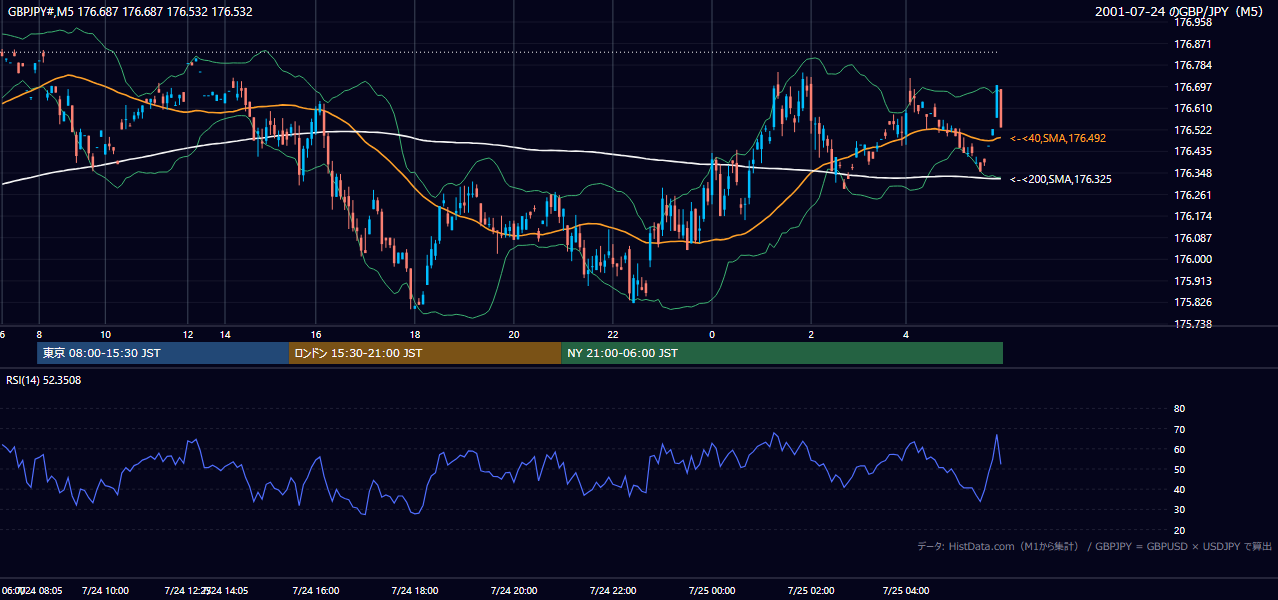Click the 7/24 20:00 time label
The height and width of the screenshot is (600, 1278).
pos(513,590)
